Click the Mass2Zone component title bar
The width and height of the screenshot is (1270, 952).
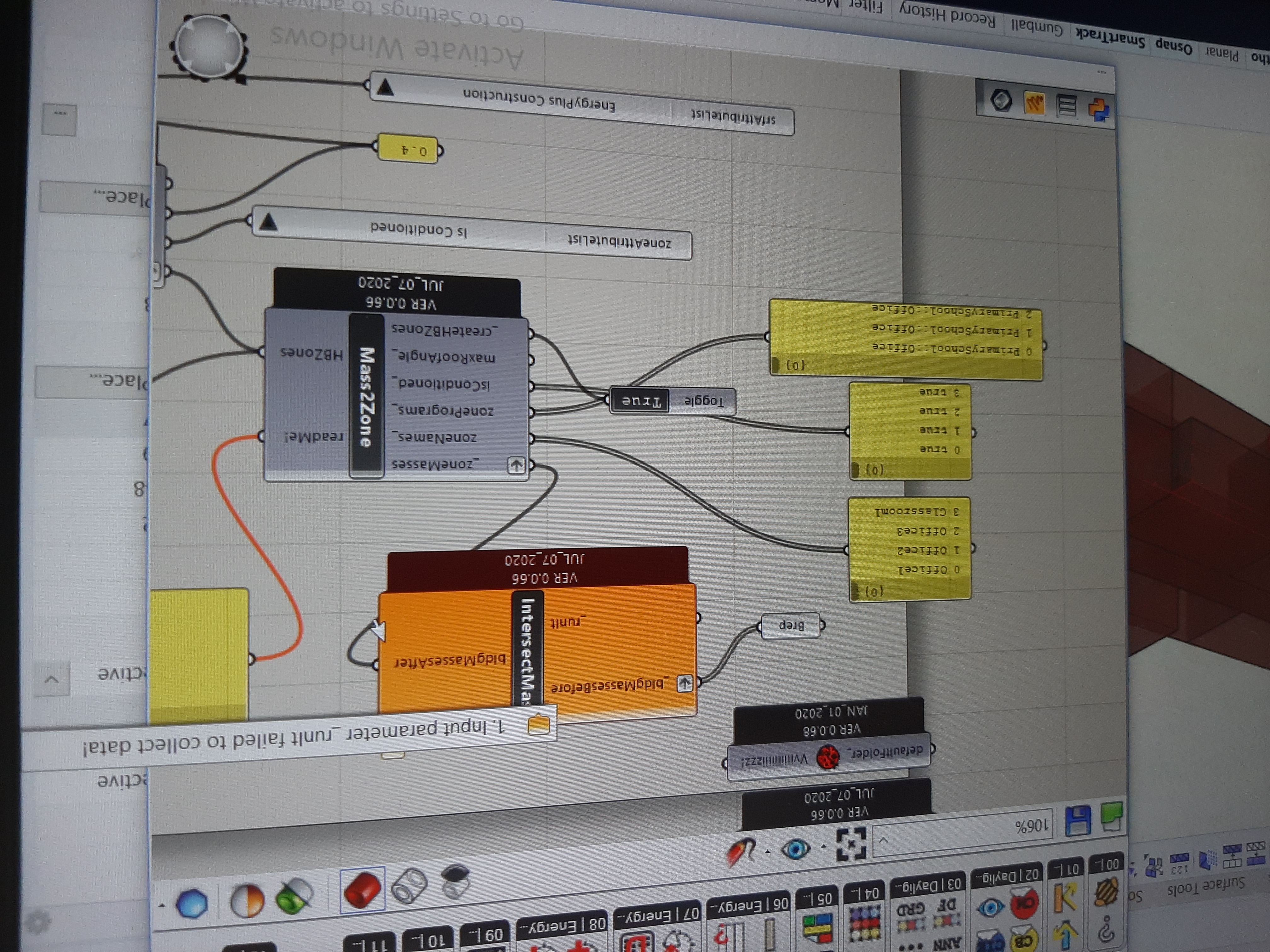366,396
